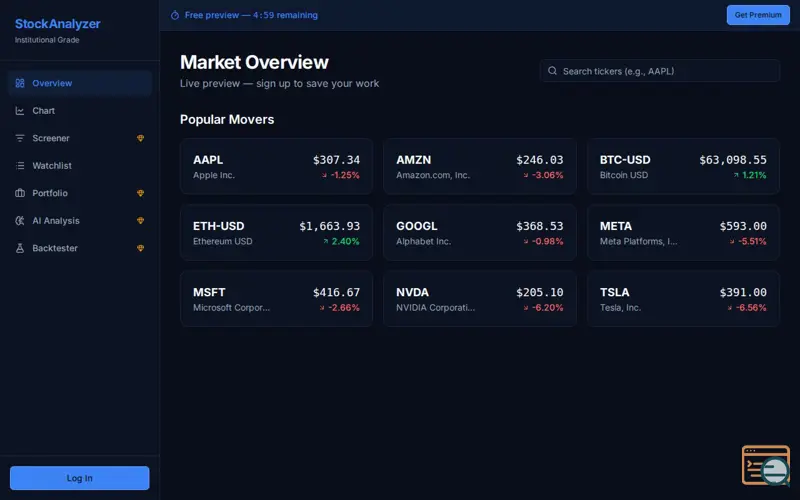Click the Overview grid icon in sidebar
Viewport: 800px width, 500px height.
20,83
